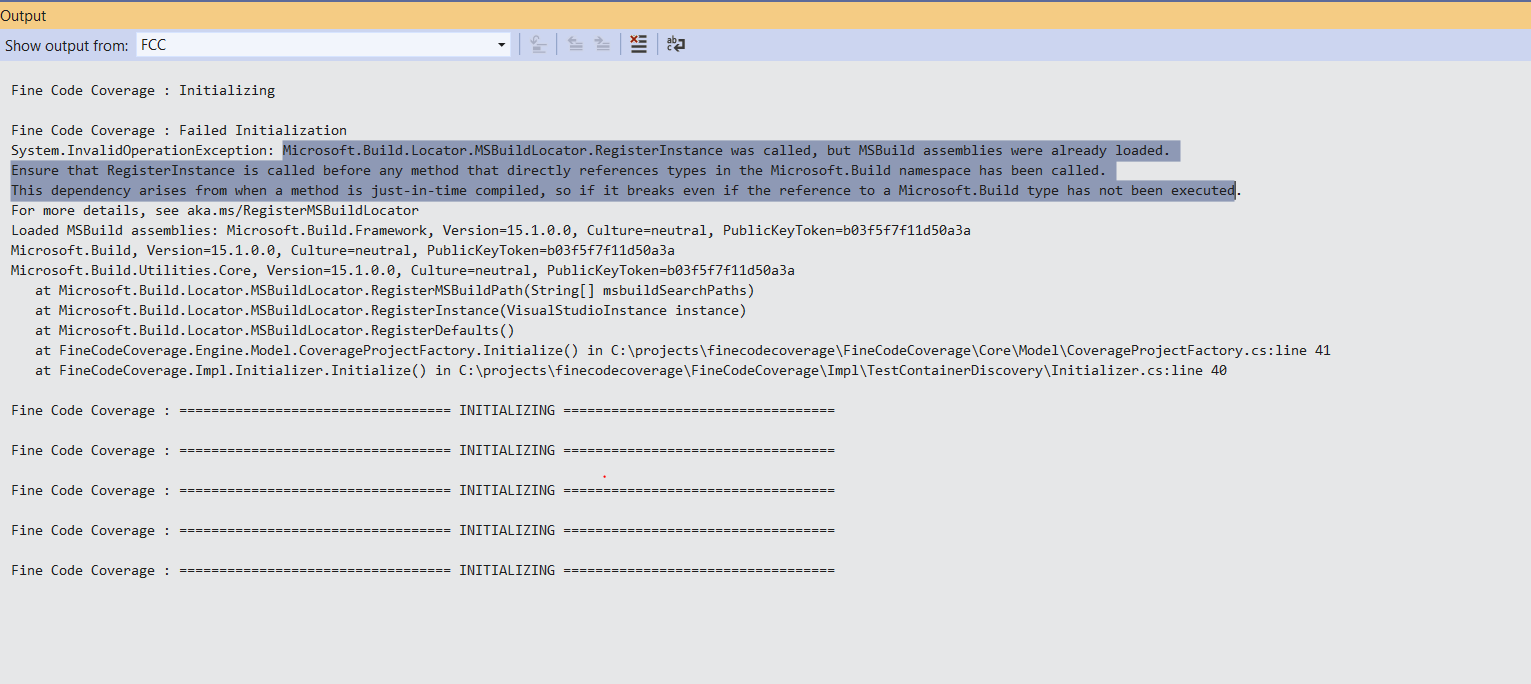
Task: Jump to message source code
Action: click(x=537, y=44)
